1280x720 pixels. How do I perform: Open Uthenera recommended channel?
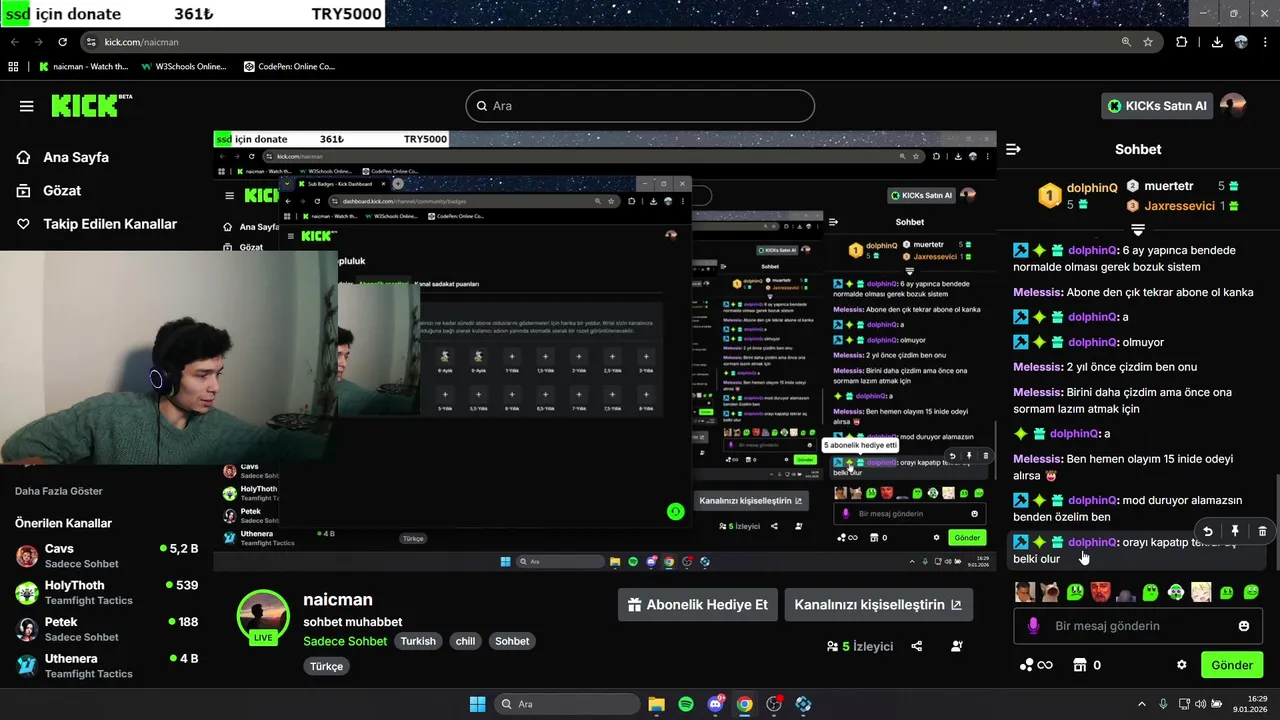pyautogui.click(x=106, y=665)
